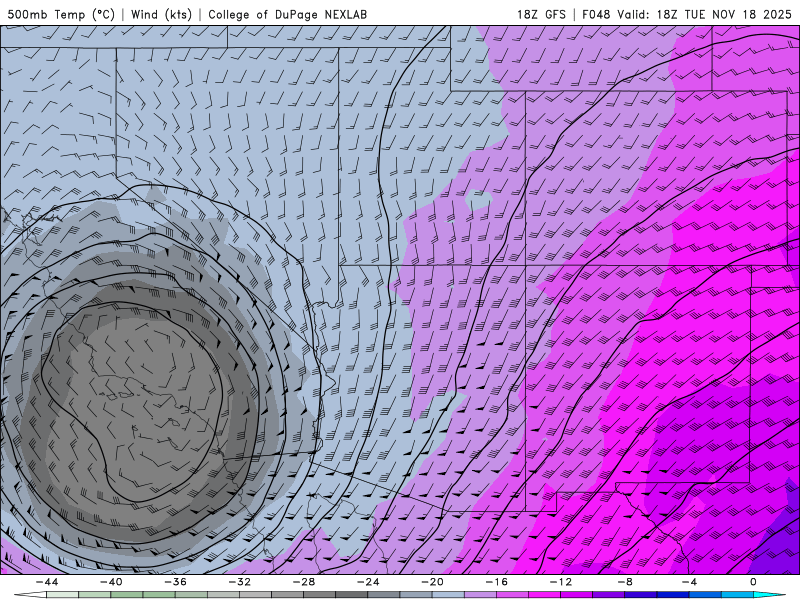Click the white arrow end of the color scale
The image size is (800, 600).
click(30, 595)
